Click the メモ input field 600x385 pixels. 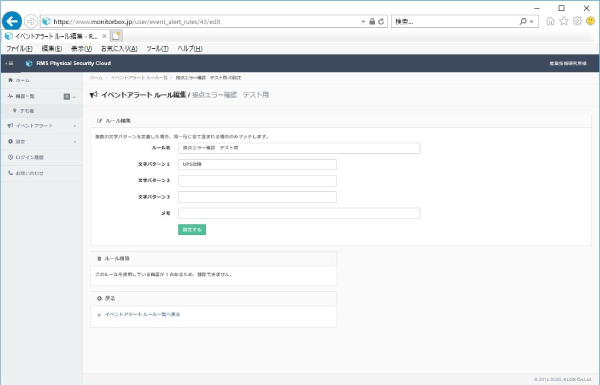299,213
